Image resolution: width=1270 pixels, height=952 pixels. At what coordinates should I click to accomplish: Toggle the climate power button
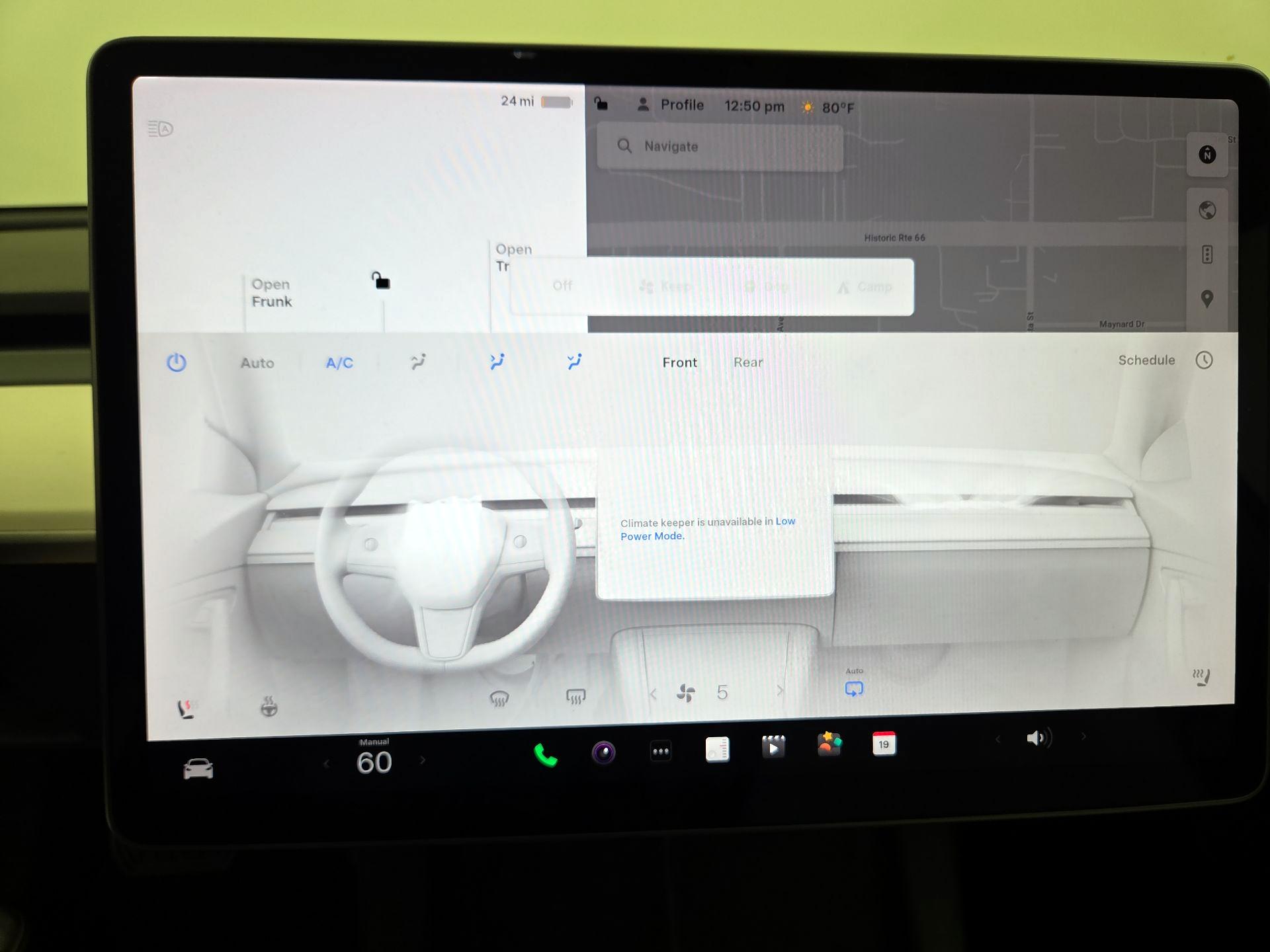coord(176,362)
